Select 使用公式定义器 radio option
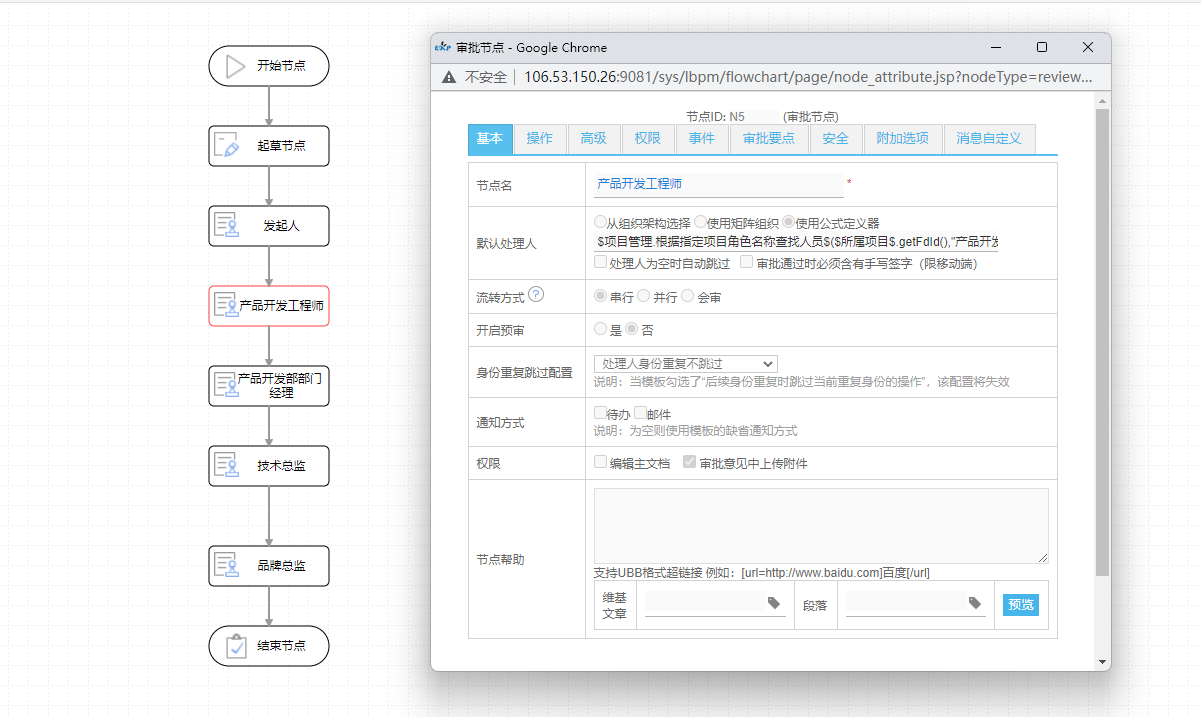The height and width of the screenshot is (717, 1201). pos(789,222)
